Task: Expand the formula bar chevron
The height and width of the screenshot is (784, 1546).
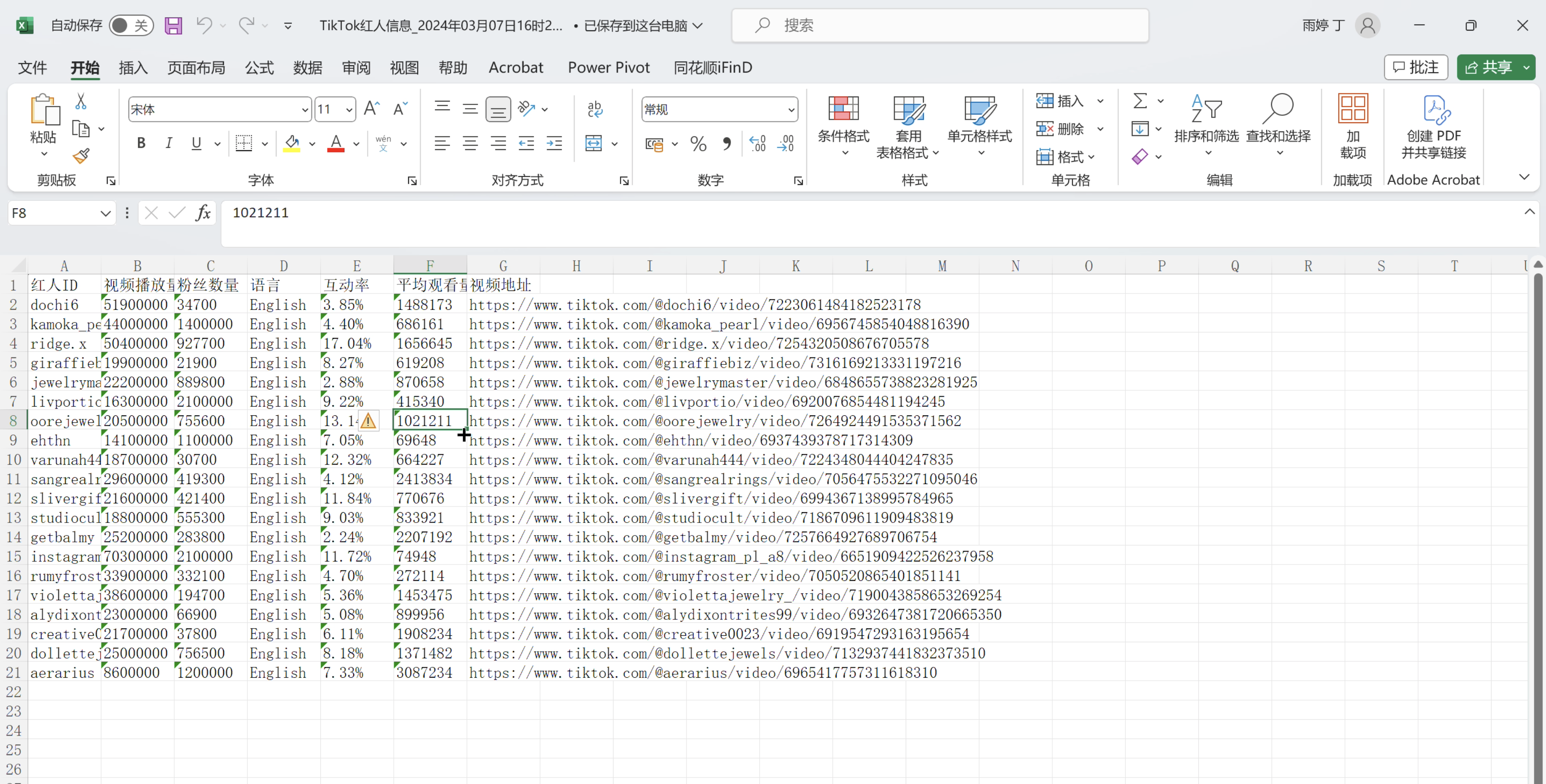Action: click(1530, 211)
